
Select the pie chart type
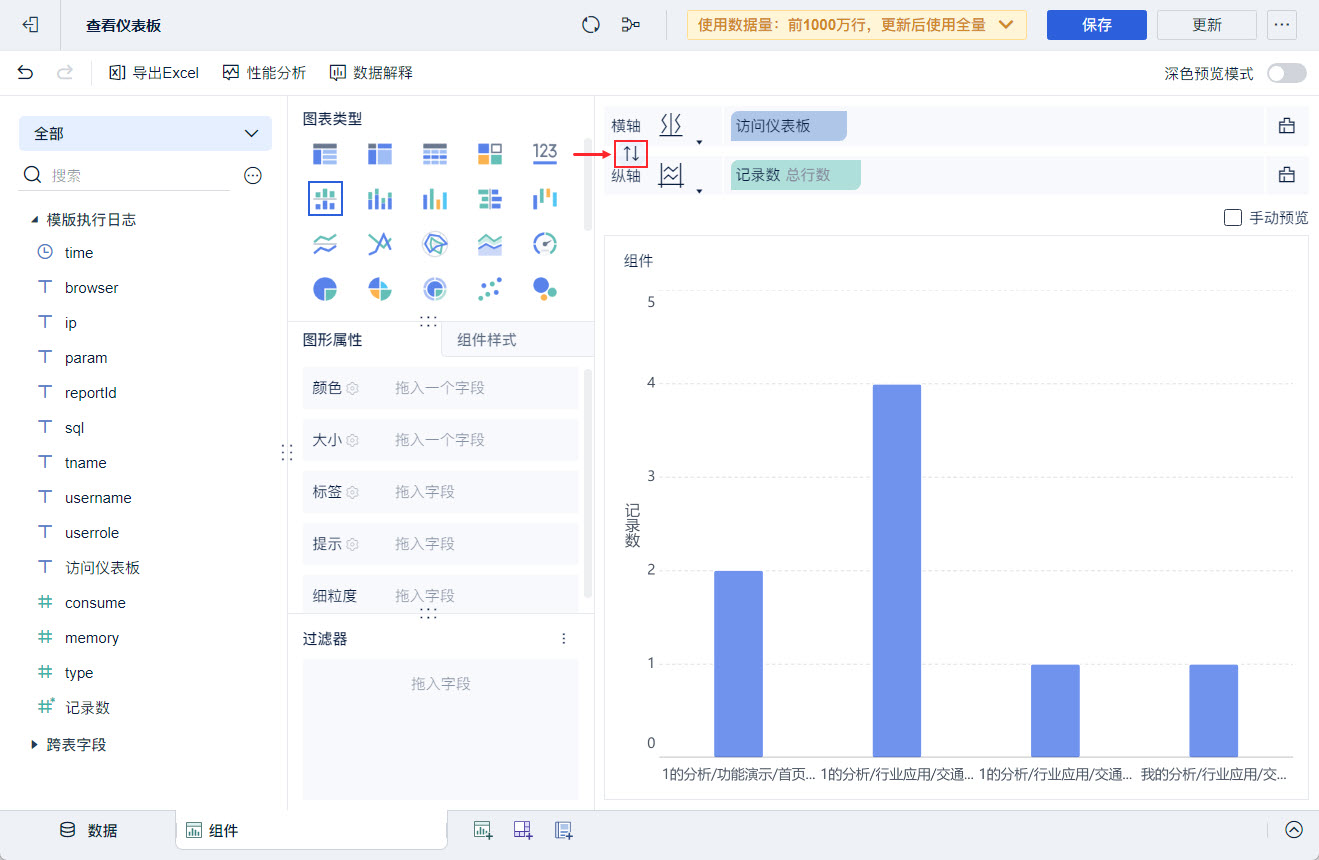(x=325, y=289)
